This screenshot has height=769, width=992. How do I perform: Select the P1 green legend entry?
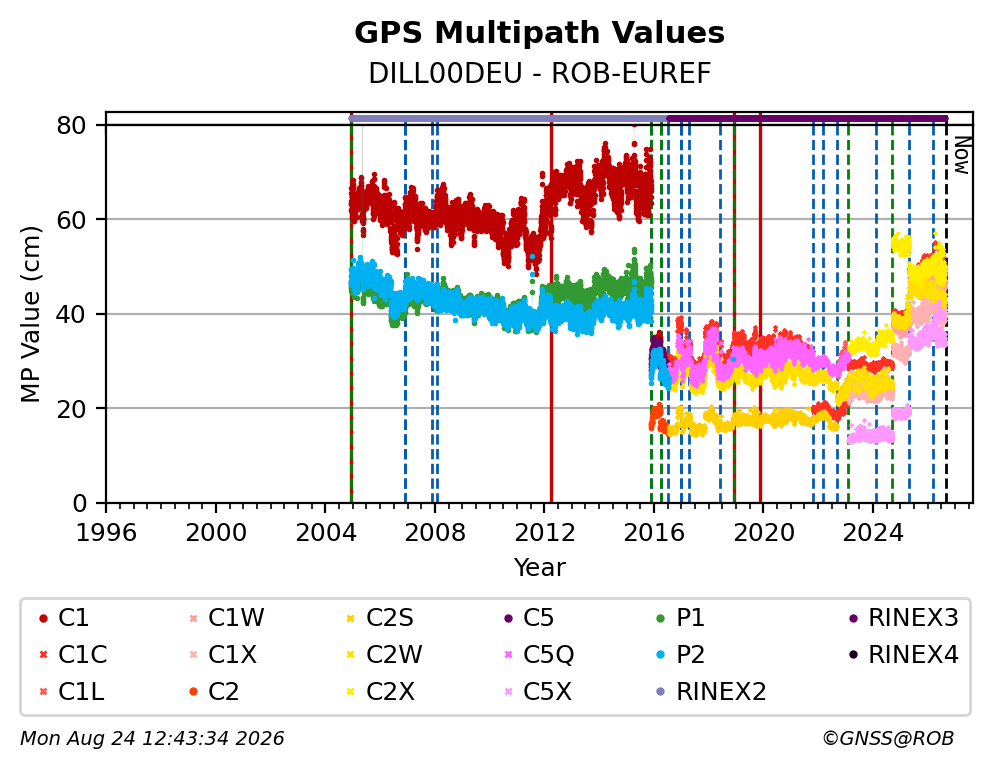(681, 618)
